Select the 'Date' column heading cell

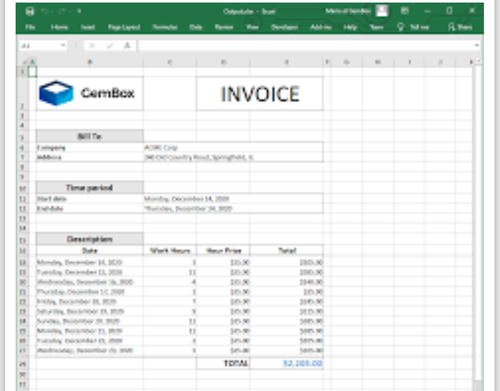pos(90,251)
